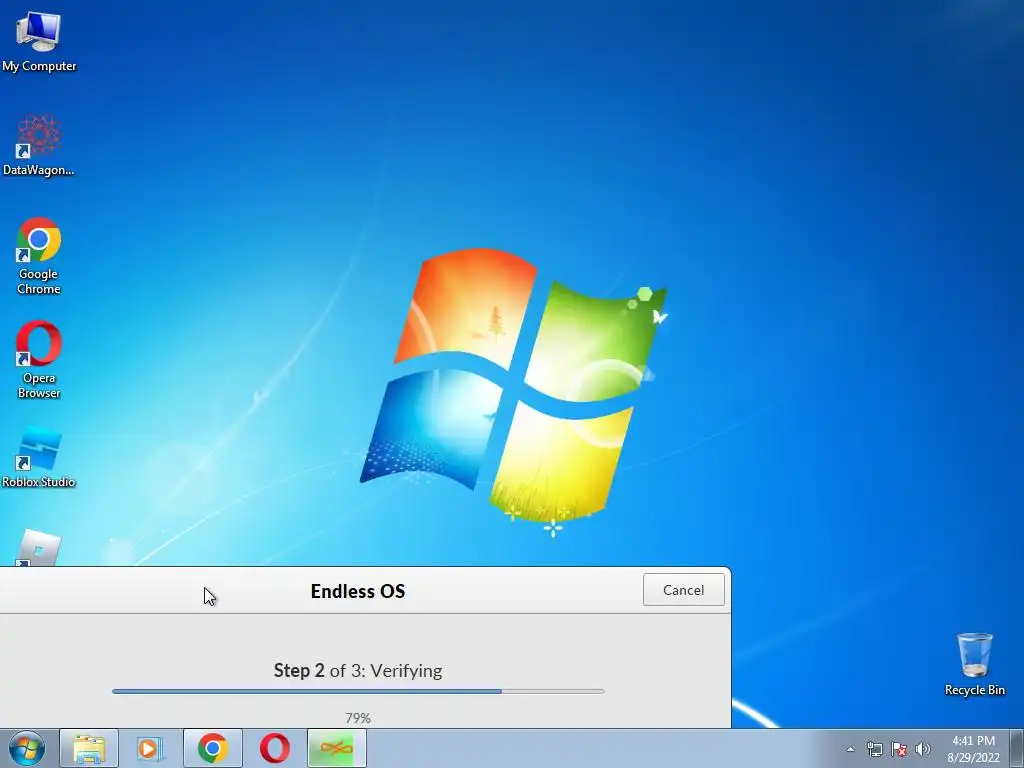Open the volume control tray icon

point(922,749)
